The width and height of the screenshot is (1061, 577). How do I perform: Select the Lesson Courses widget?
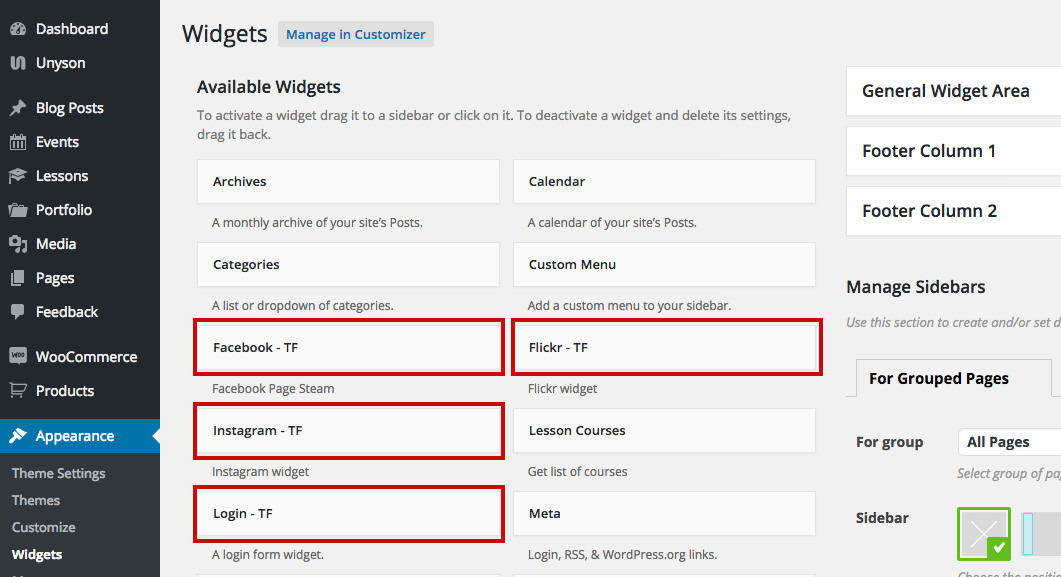(x=664, y=431)
